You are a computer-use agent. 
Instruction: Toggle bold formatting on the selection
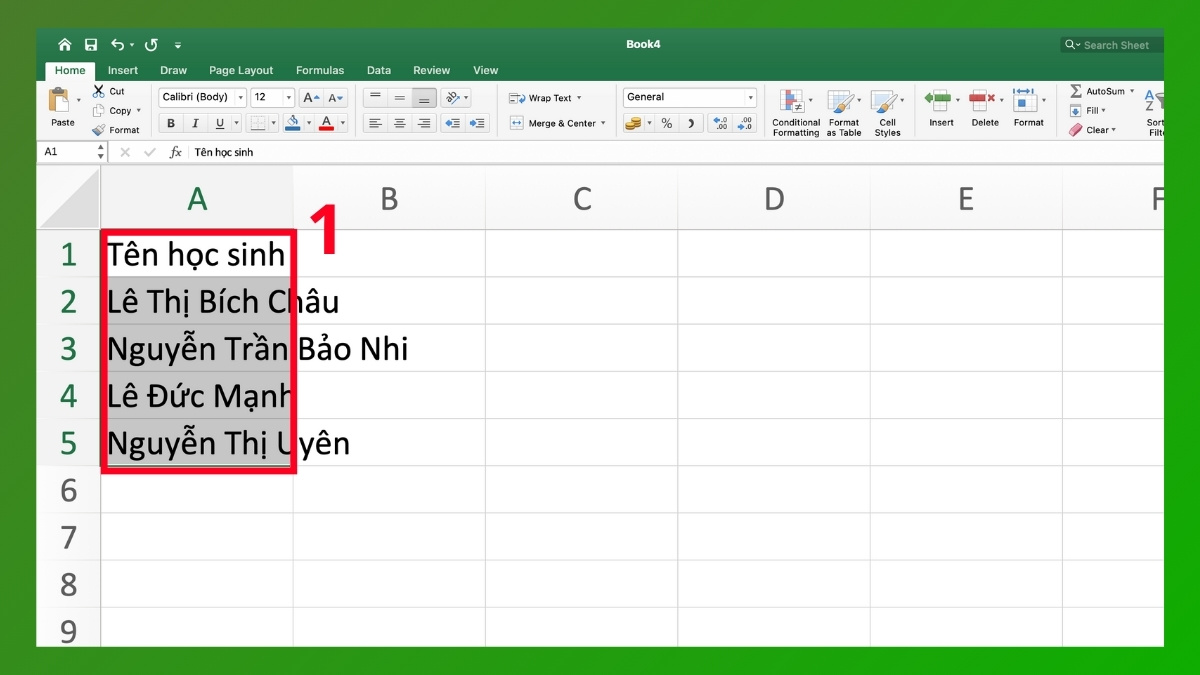(x=170, y=123)
